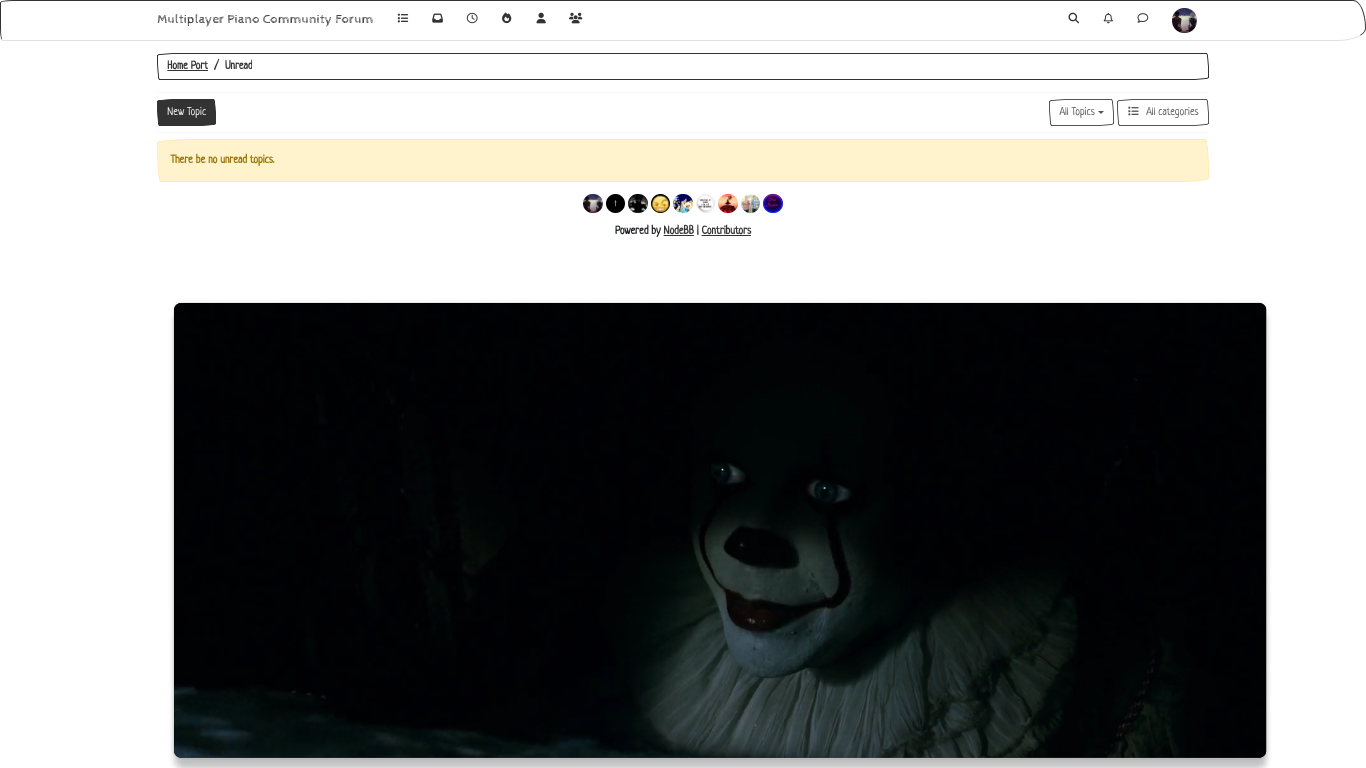The width and height of the screenshot is (1366, 768).
Task: Click the dark clown image
Action: click(x=720, y=530)
